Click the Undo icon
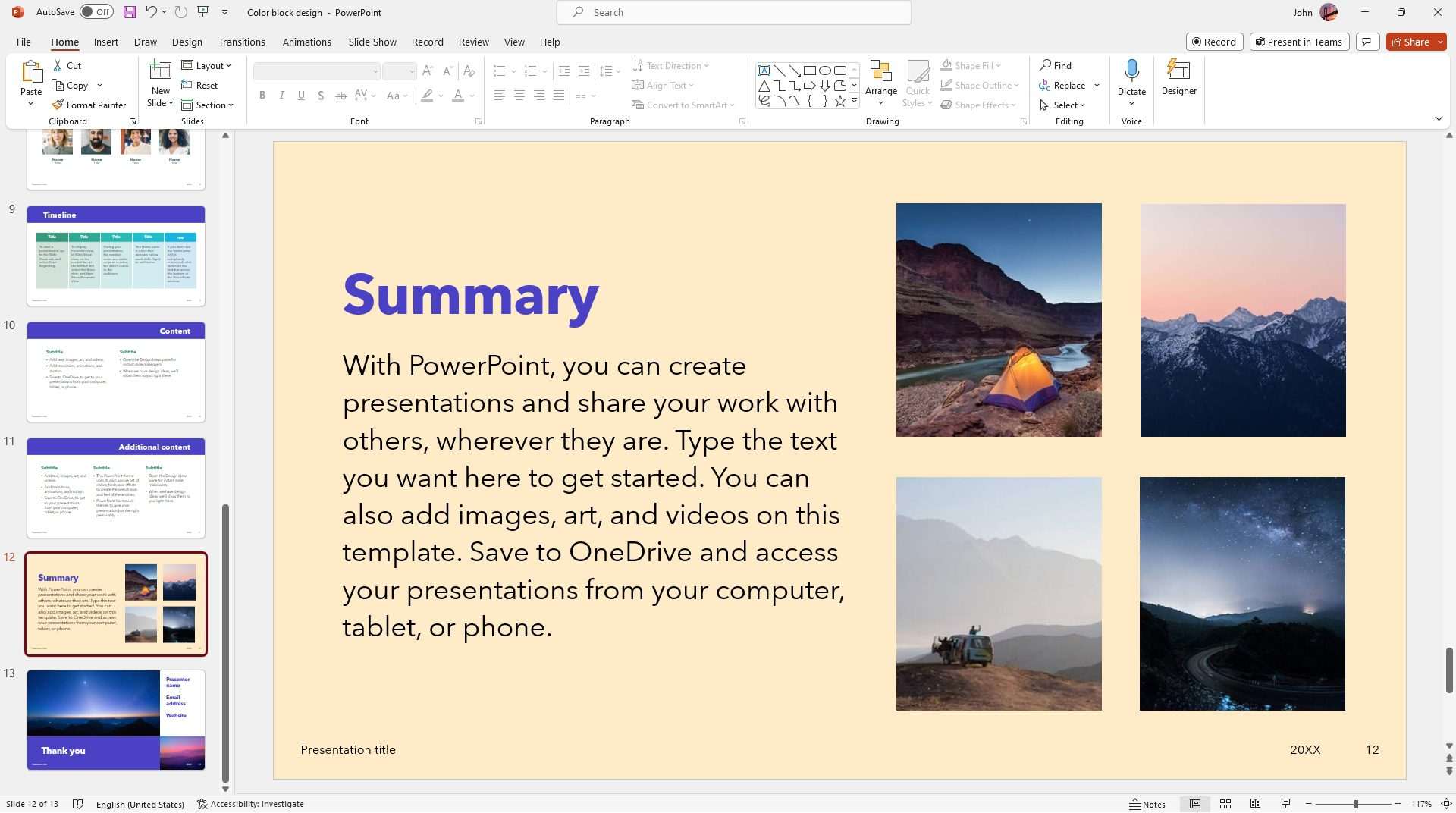1456x813 pixels. 151,12
